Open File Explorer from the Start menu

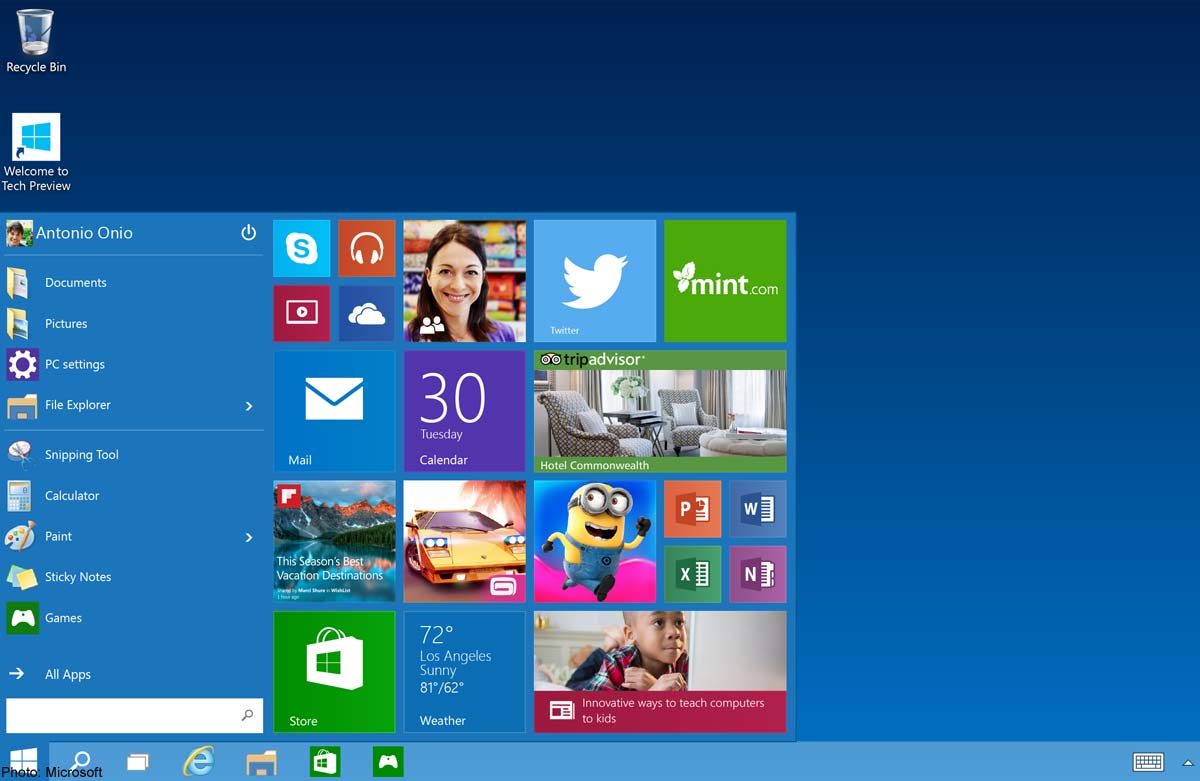click(x=134, y=405)
